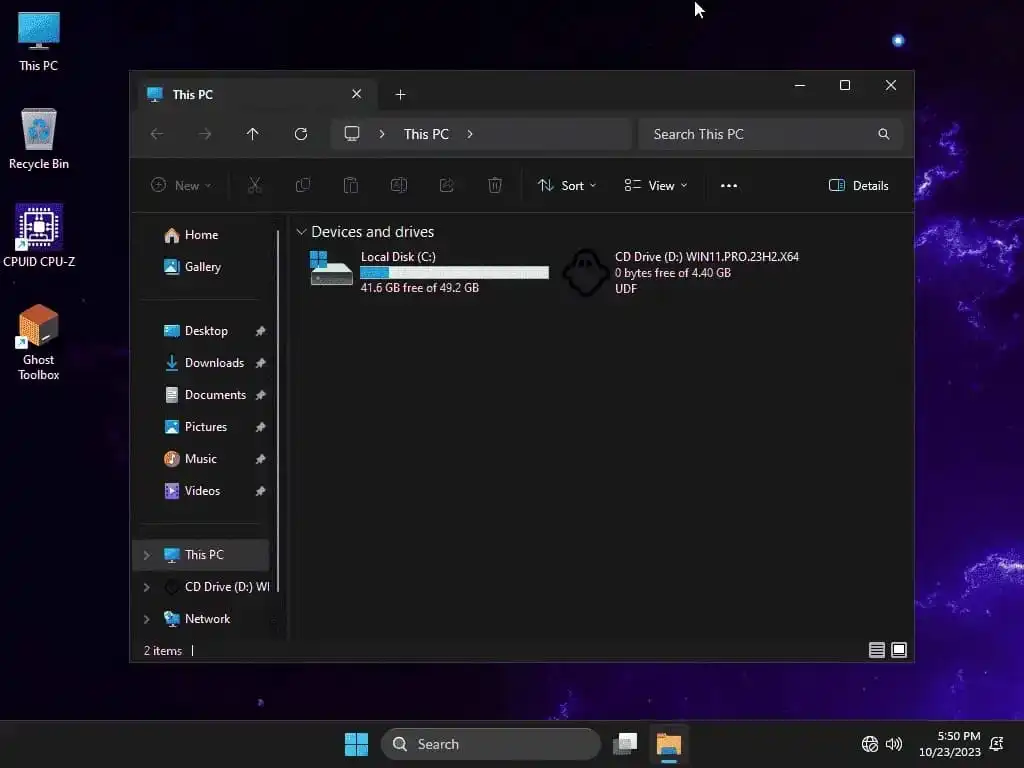
Task: Open the Sort dropdown
Action: pyautogui.click(x=567, y=185)
